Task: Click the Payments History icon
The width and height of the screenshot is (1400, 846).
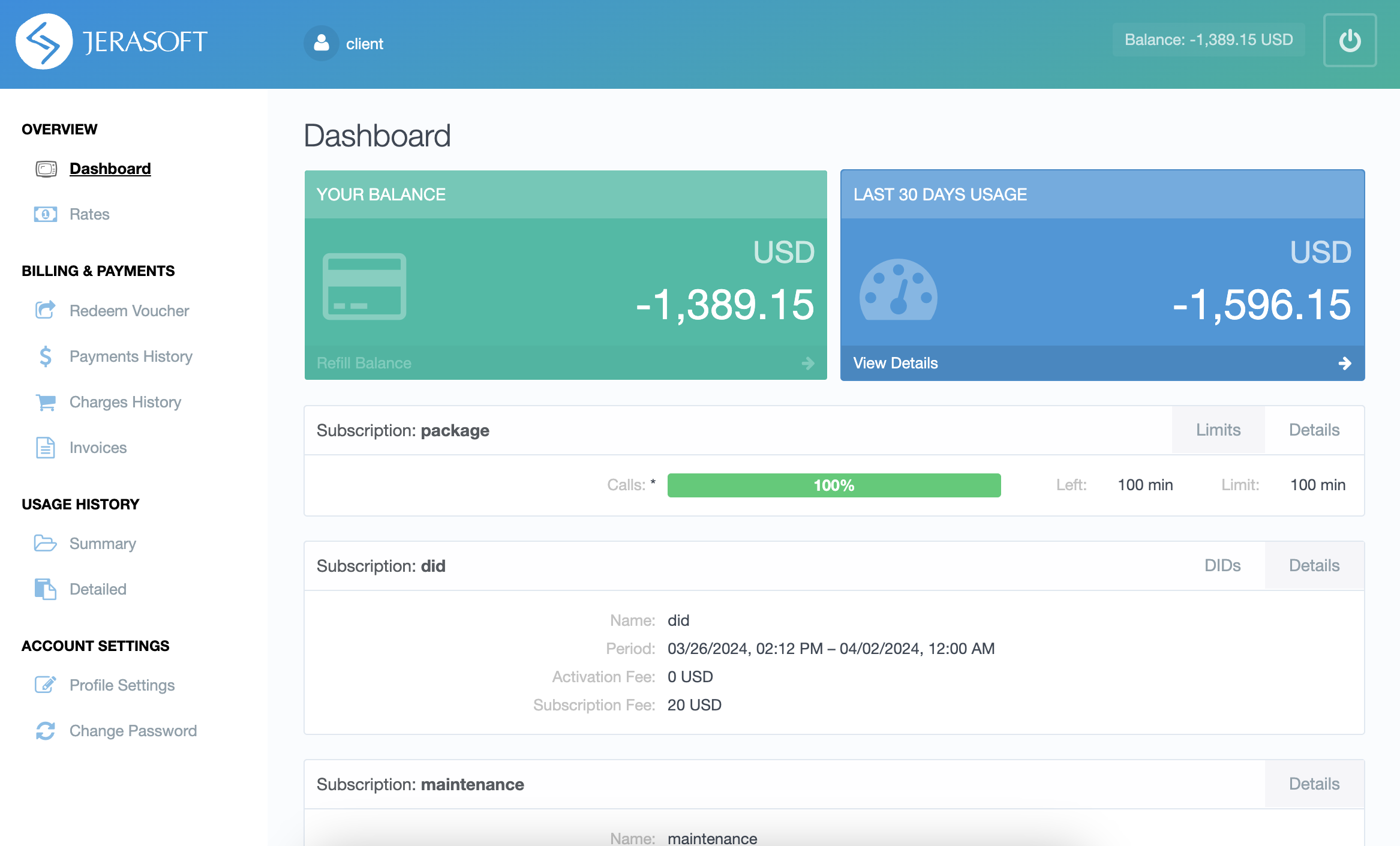Action: pos(45,356)
